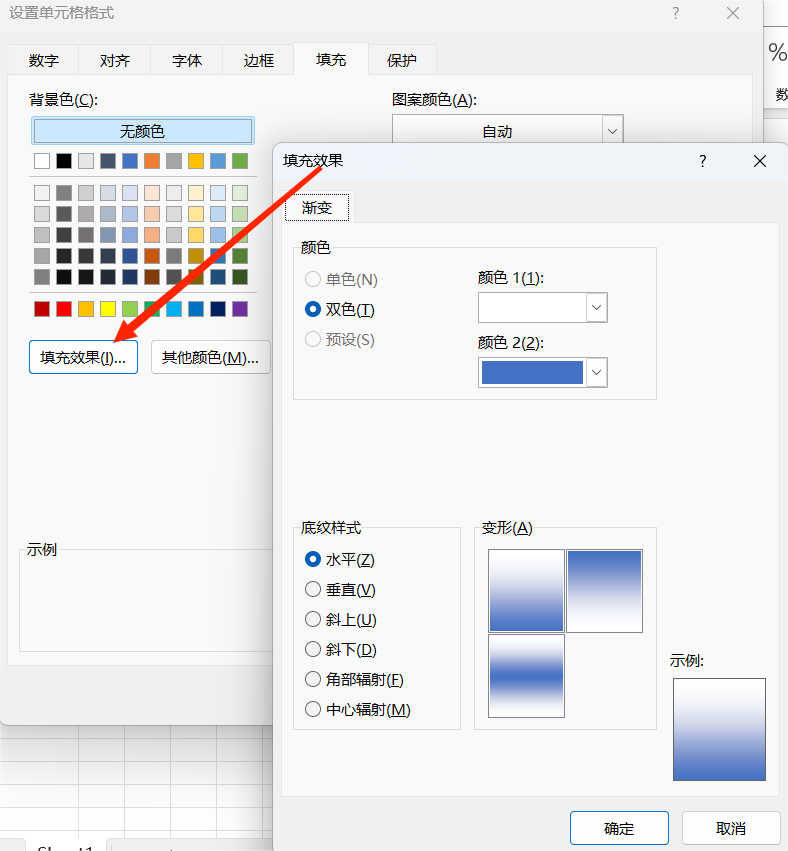Open help in 设置单元格格式 dialog

(676, 13)
